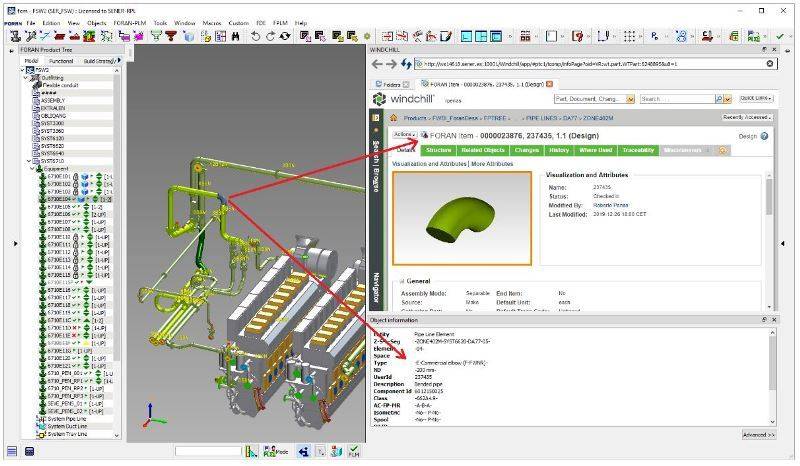Click the green elbow part thumbnail
This screenshot has width=800, height=466.
pos(461,218)
